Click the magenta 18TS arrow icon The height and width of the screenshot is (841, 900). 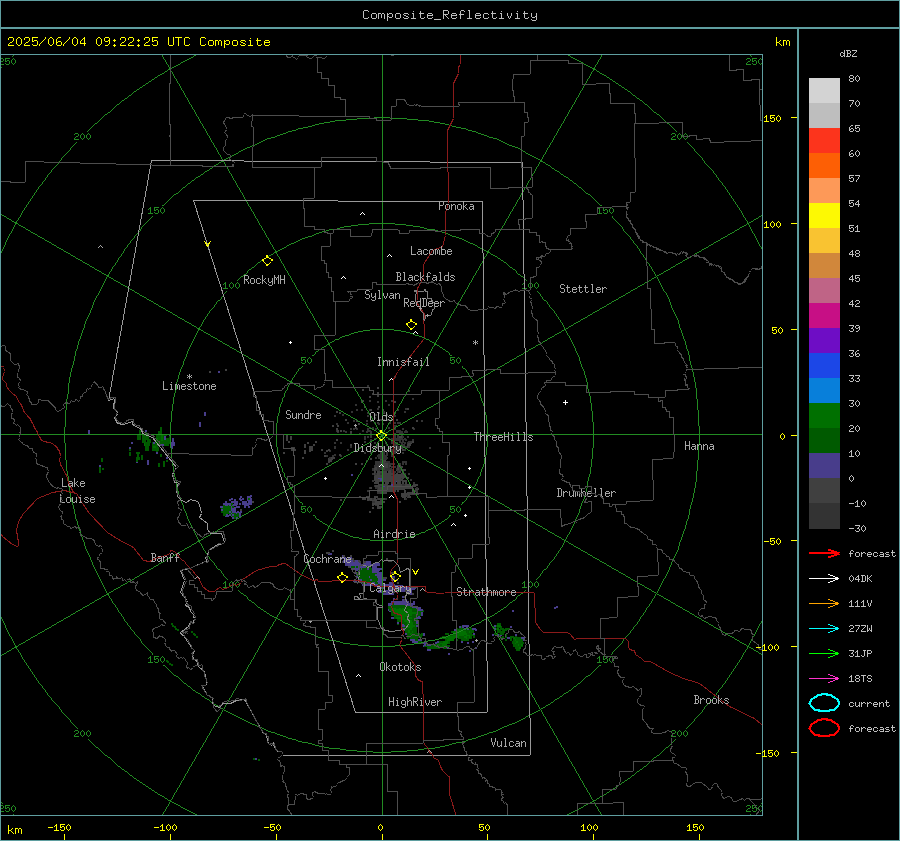[x=824, y=679]
